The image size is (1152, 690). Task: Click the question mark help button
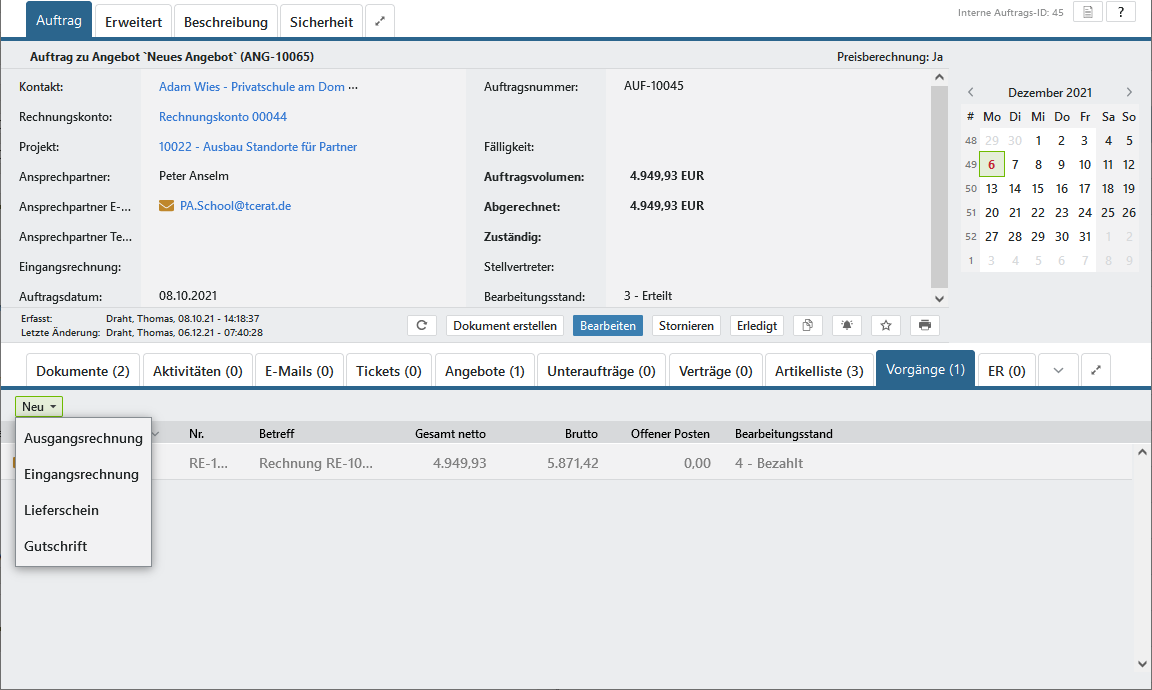pos(1121,13)
